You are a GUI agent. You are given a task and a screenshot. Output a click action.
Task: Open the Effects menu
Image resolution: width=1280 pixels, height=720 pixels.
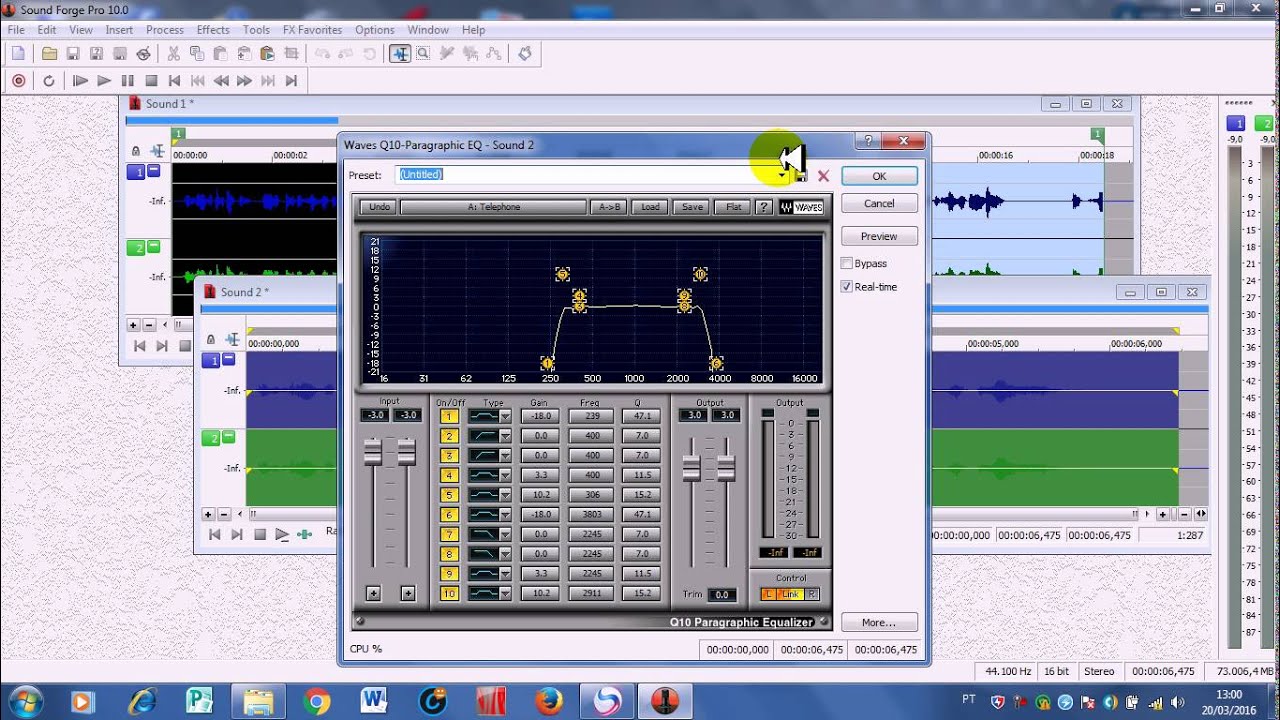213,30
